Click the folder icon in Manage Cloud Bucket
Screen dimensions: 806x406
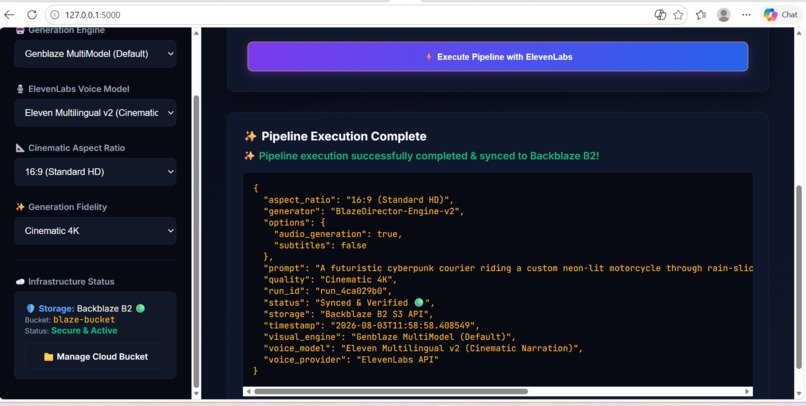48,357
